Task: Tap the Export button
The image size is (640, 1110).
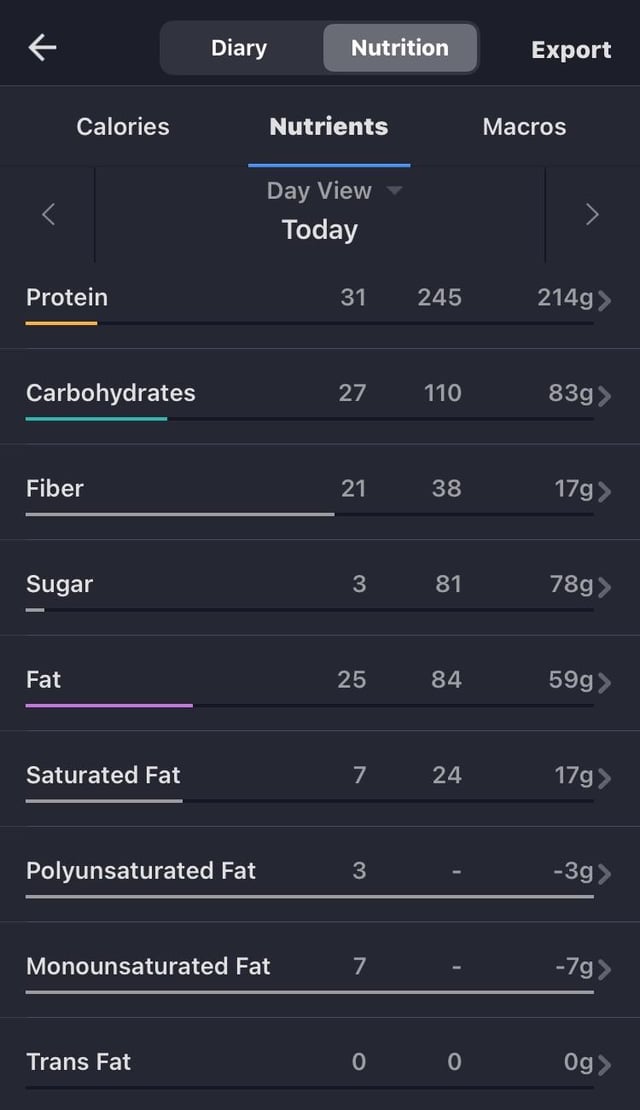Action: (x=571, y=50)
